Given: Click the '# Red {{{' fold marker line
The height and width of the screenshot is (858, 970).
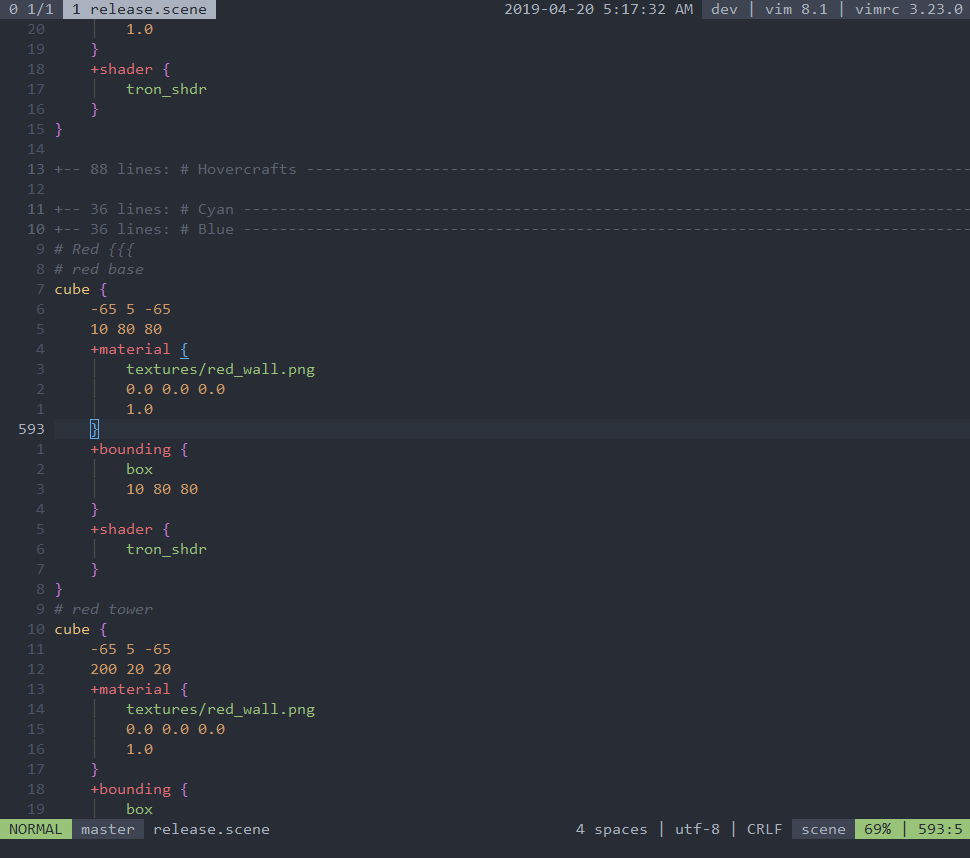Looking at the screenshot, I should tap(94, 249).
